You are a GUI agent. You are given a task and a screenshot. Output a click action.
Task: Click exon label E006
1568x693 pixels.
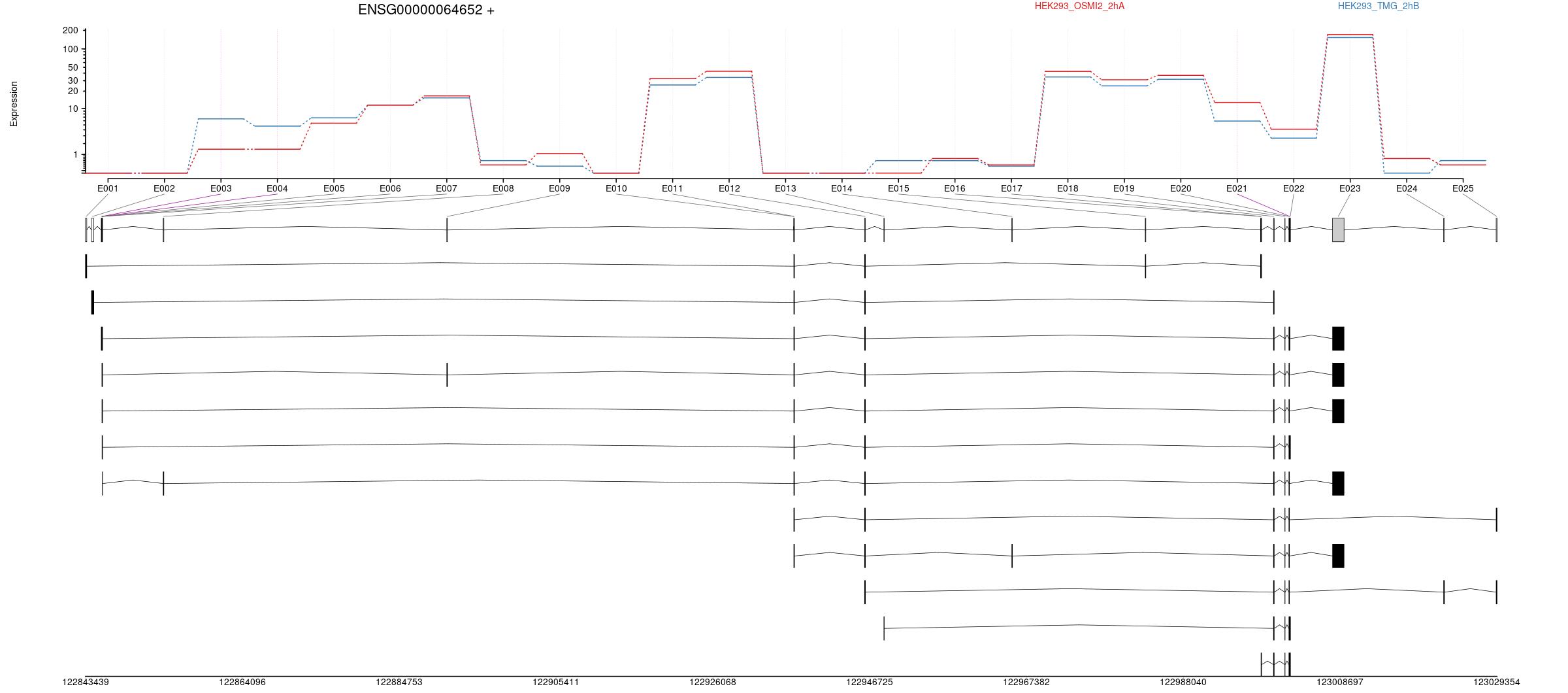click(390, 188)
